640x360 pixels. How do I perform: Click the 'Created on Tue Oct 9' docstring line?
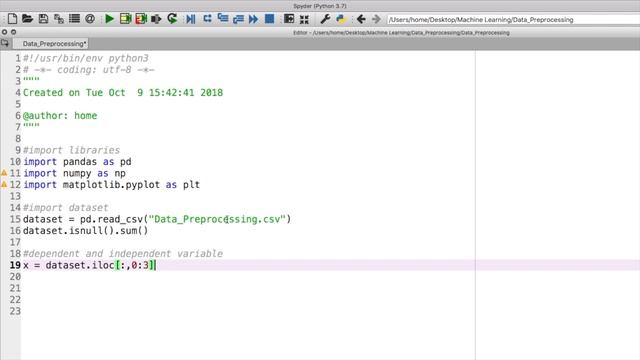pos(123,93)
